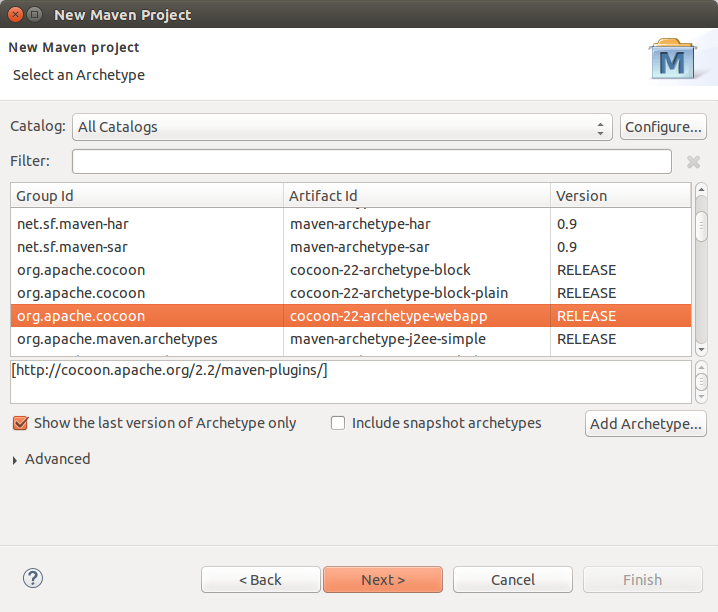The image size is (718, 612).
Task: Click the help question mark icon
Action: [x=33, y=579]
